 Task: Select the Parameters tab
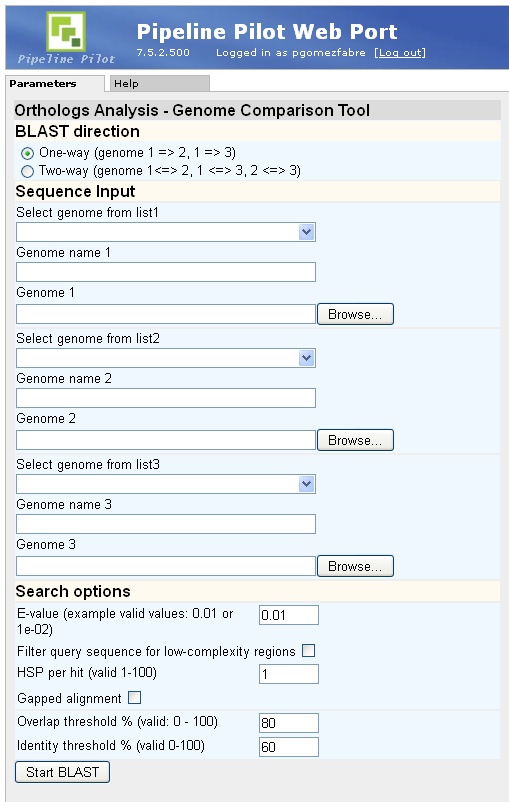54,83
